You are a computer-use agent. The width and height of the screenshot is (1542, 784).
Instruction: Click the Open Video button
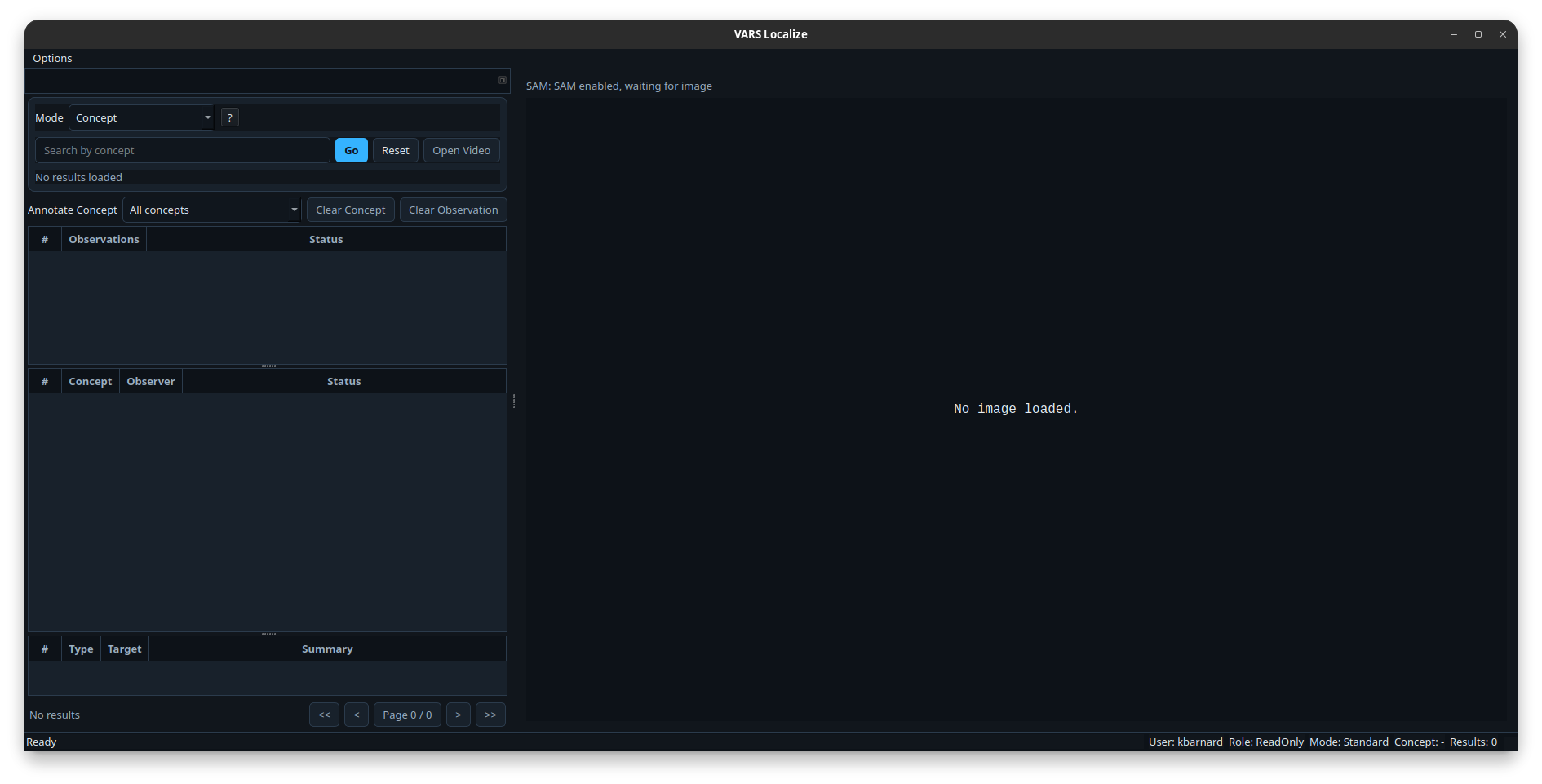pos(461,150)
